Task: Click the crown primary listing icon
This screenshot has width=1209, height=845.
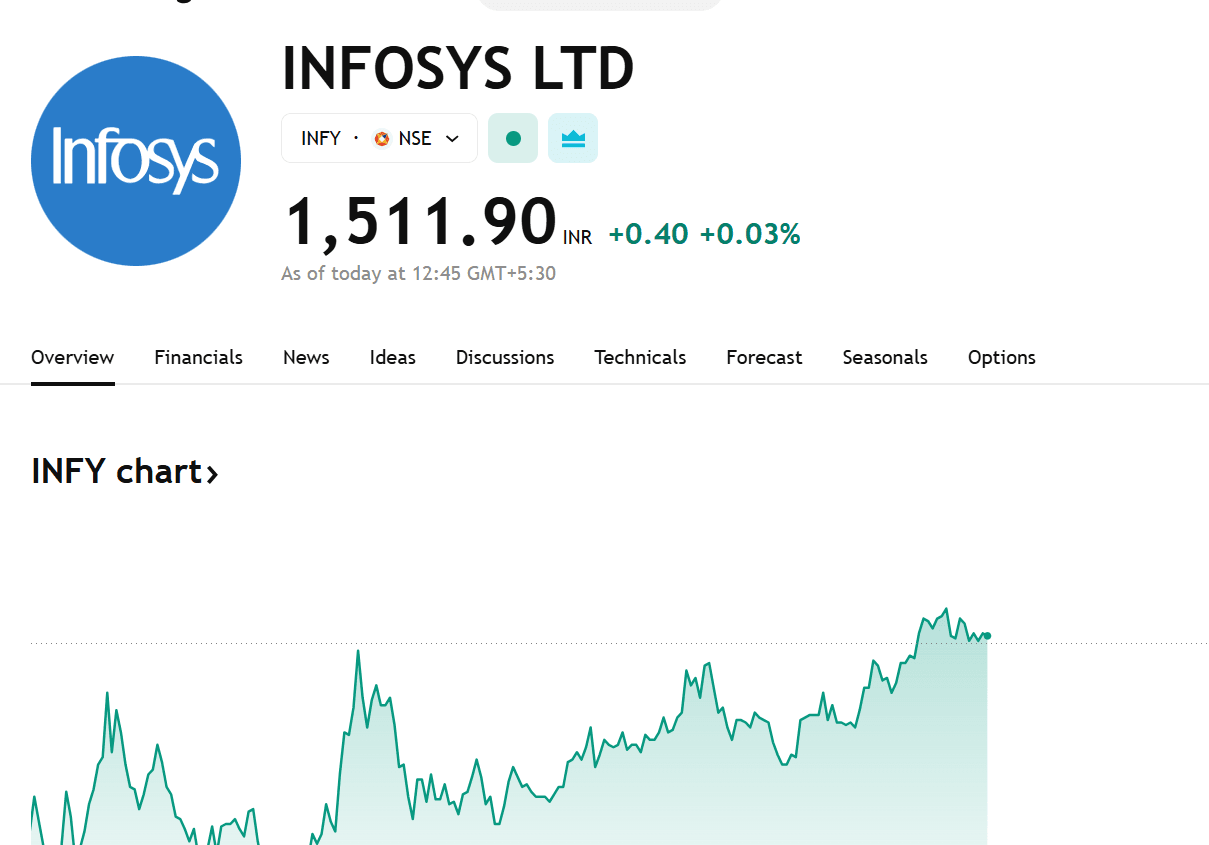Action: pyautogui.click(x=573, y=138)
